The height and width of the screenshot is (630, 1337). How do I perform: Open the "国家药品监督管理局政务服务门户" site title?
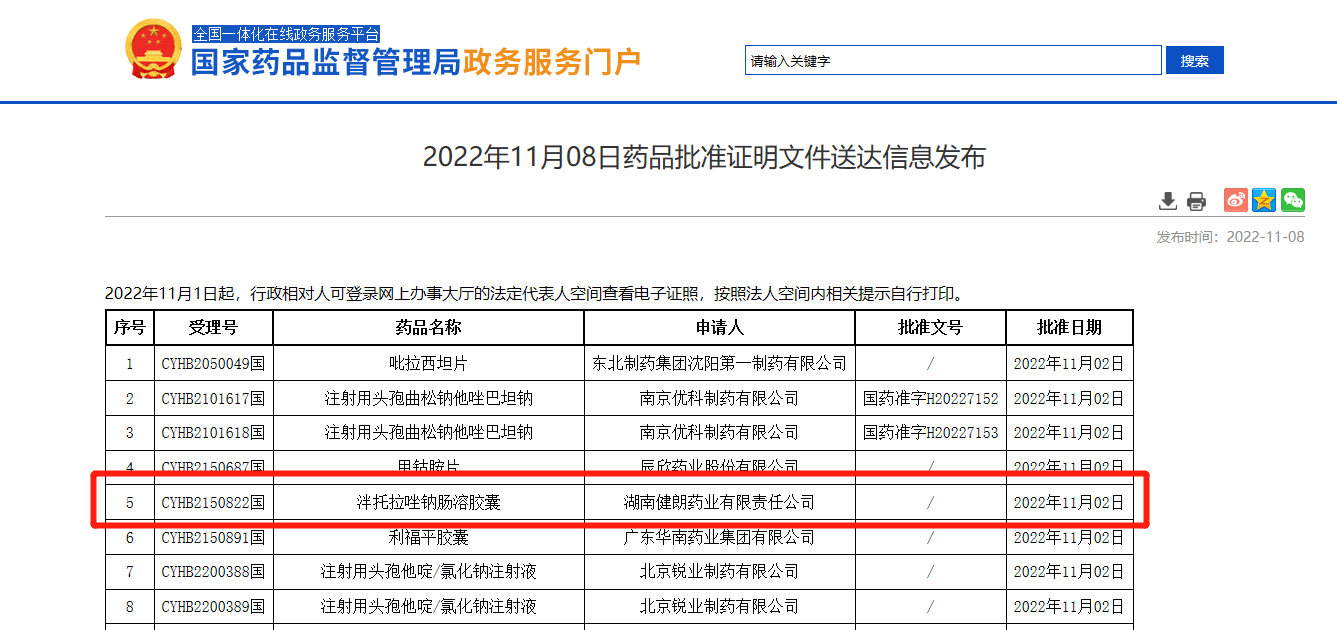coord(416,62)
